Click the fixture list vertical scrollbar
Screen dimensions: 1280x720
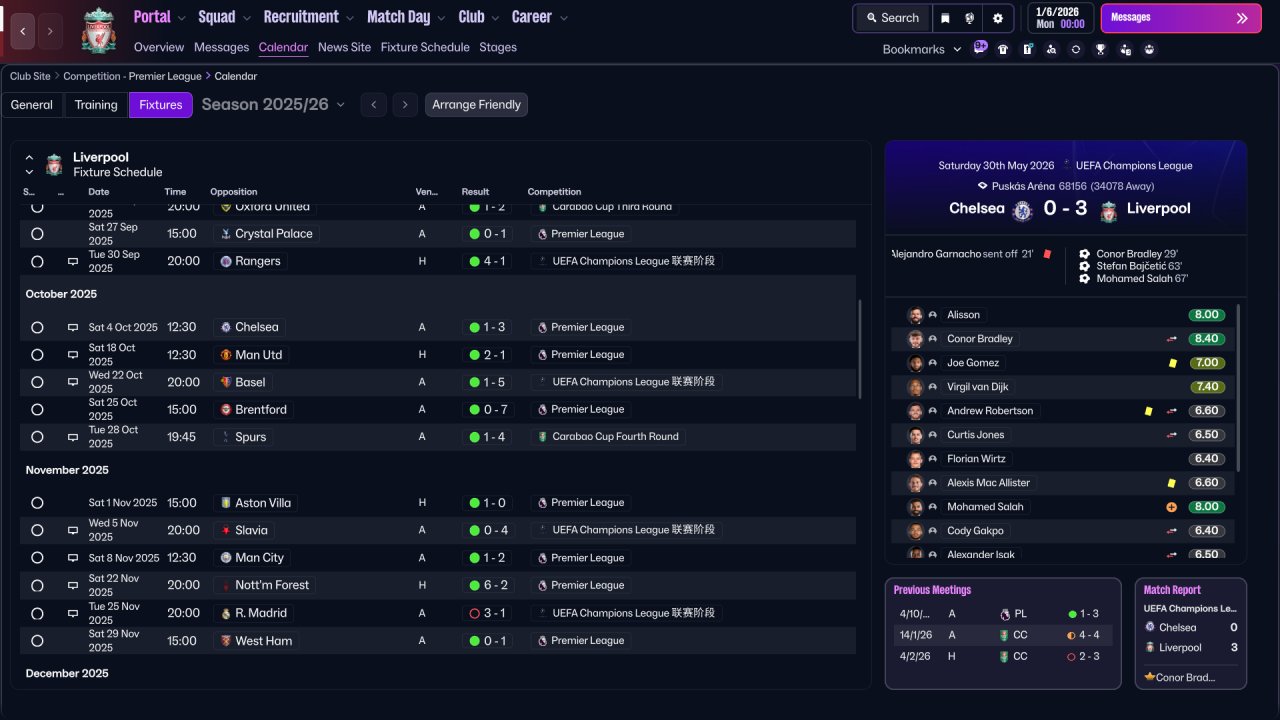pyautogui.click(x=860, y=350)
